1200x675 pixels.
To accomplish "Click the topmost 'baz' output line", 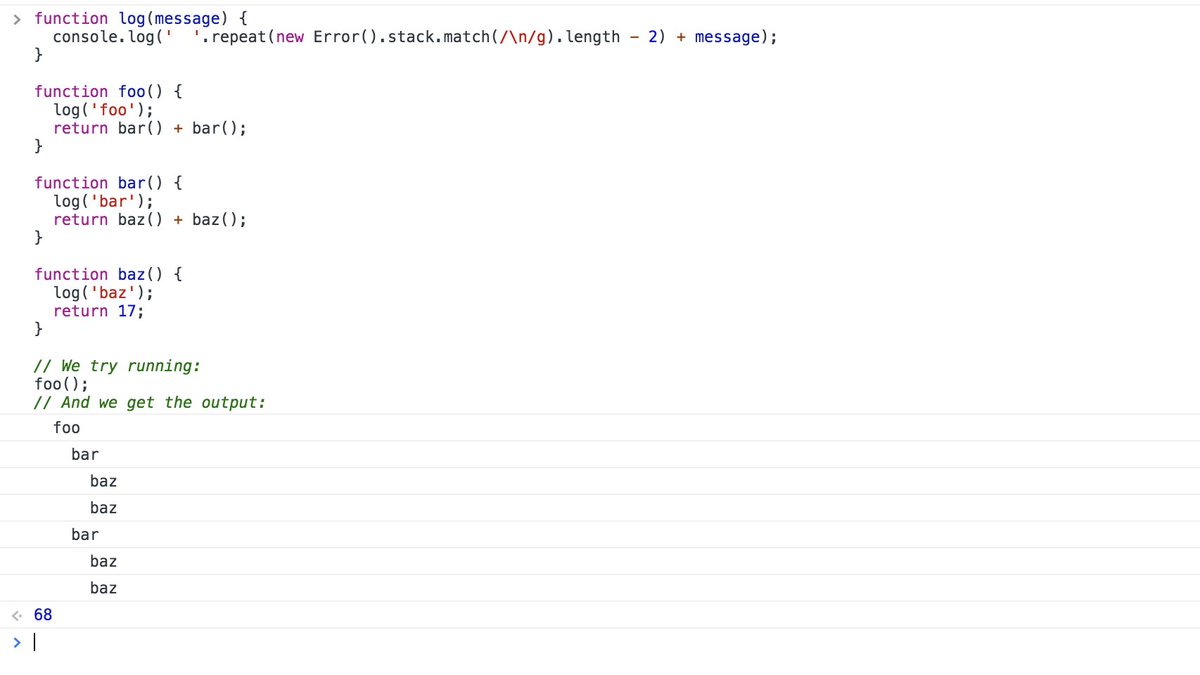I will [103, 481].
